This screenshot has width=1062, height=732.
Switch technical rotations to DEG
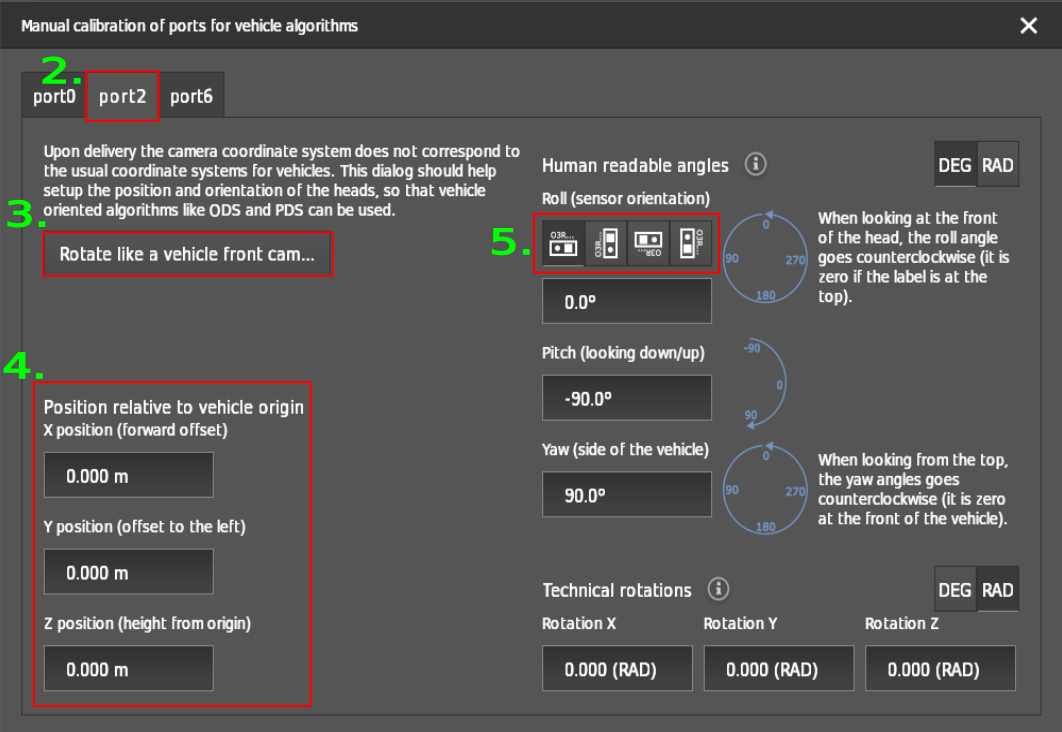point(955,590)
